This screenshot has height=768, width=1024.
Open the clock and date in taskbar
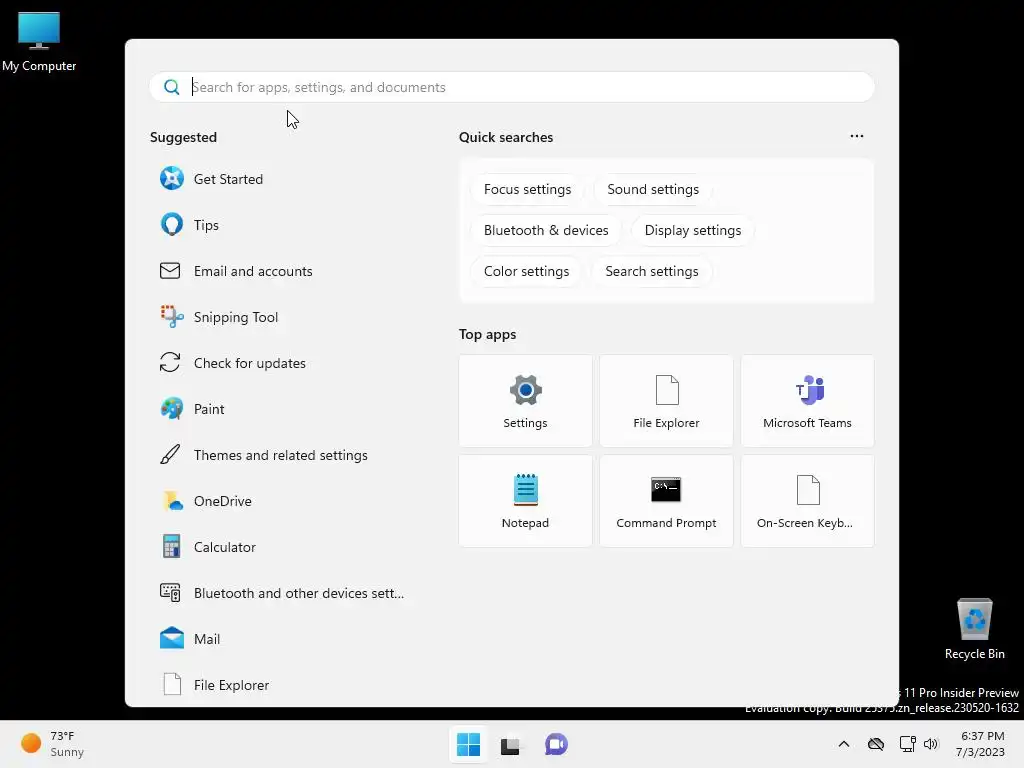click(981, 744)
